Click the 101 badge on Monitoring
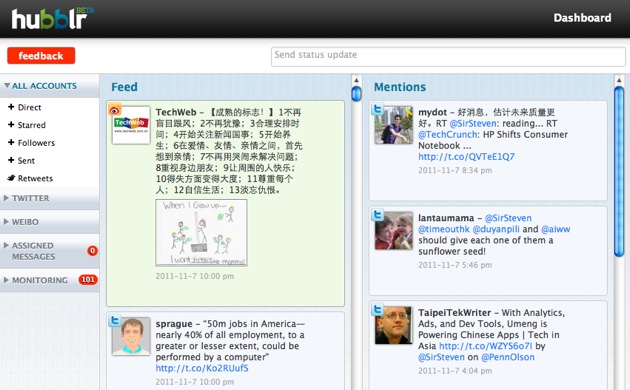The width and height of the screenshot is (630, 390). click(x=88, y=280)
